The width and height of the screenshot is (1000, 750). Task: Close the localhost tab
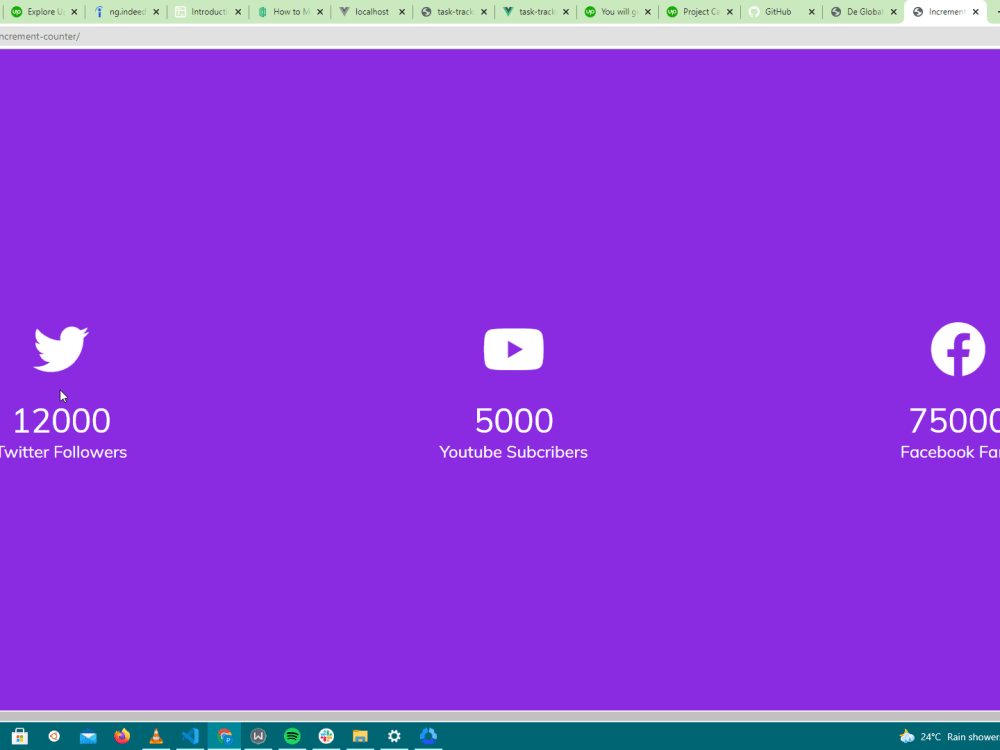pyautogui.click(x=402, y=11)
